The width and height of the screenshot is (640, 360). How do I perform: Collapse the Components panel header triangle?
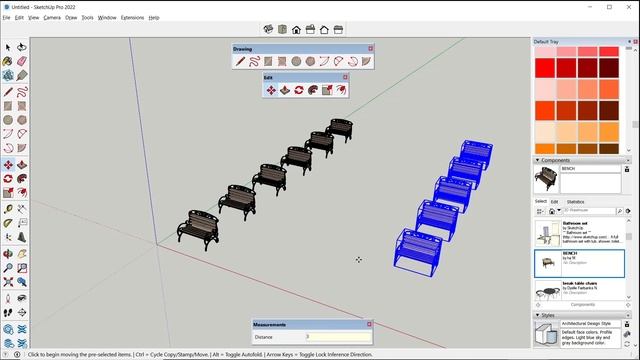pos(537,160)
